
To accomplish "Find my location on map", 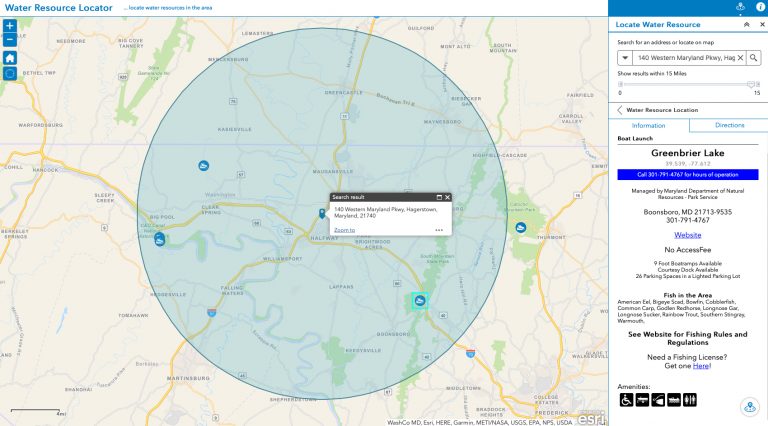I will click(10, 74).
